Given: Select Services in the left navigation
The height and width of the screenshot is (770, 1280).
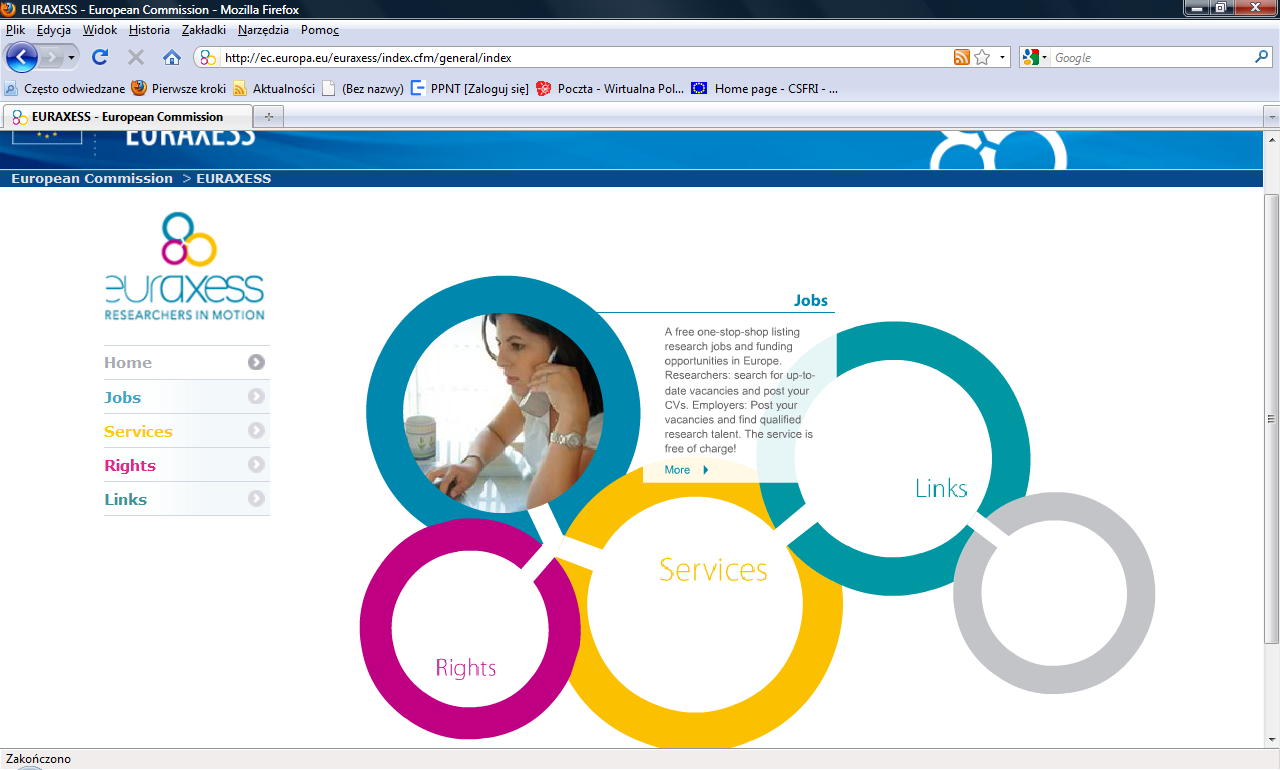Looking at the screenshot, I should tap(138, 431).
